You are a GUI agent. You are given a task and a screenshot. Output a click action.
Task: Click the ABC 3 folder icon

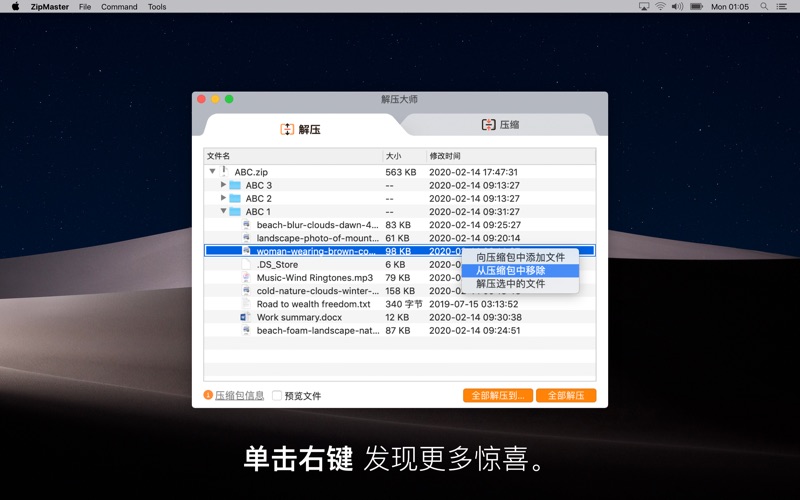[235, 185]
